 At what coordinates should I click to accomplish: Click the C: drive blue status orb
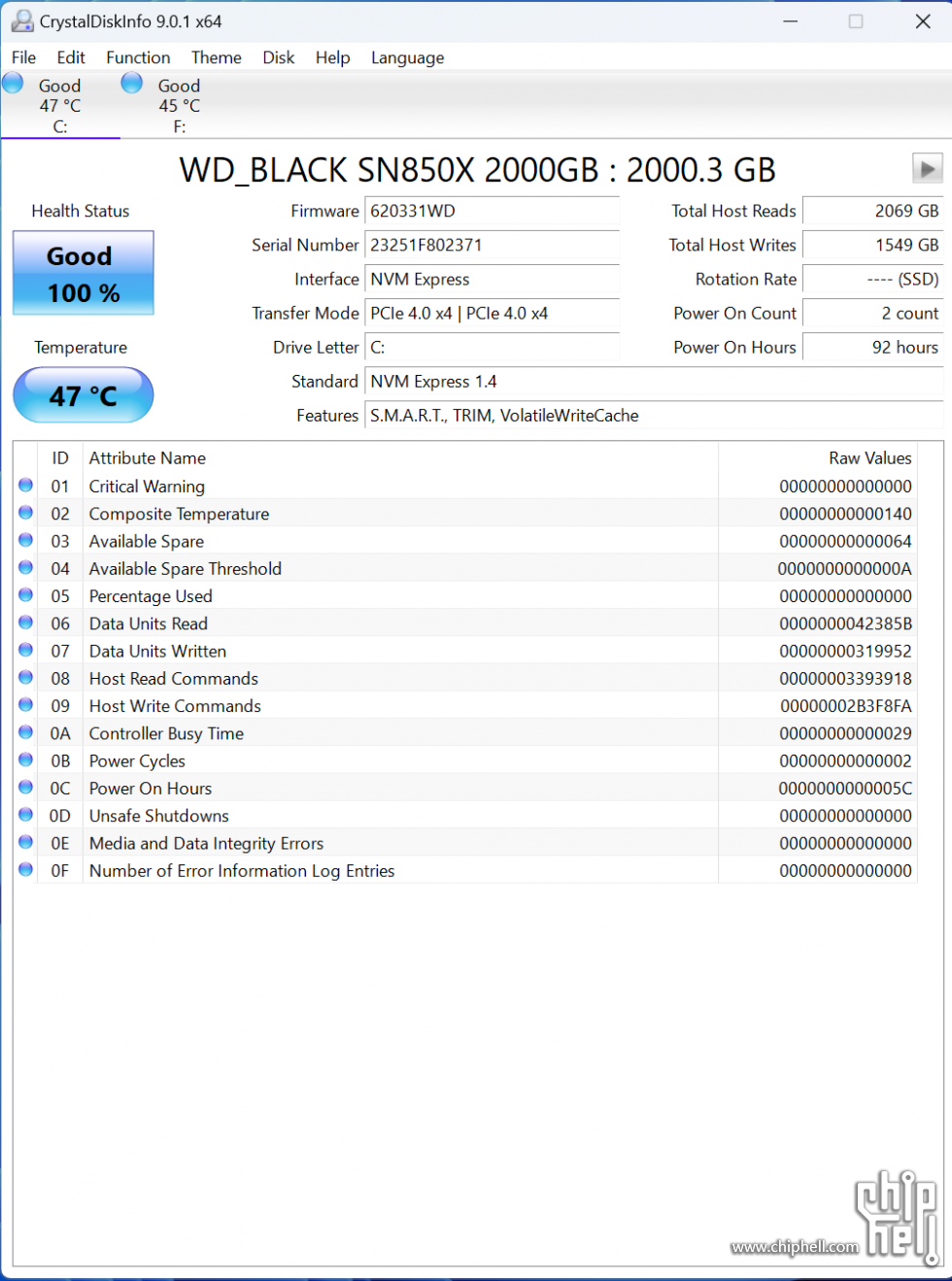tap(13, 84)
